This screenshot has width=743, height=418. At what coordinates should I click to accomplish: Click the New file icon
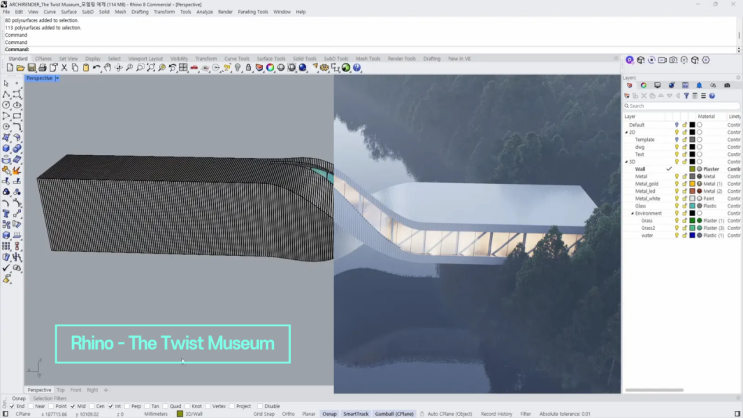(x=10, y=68)
